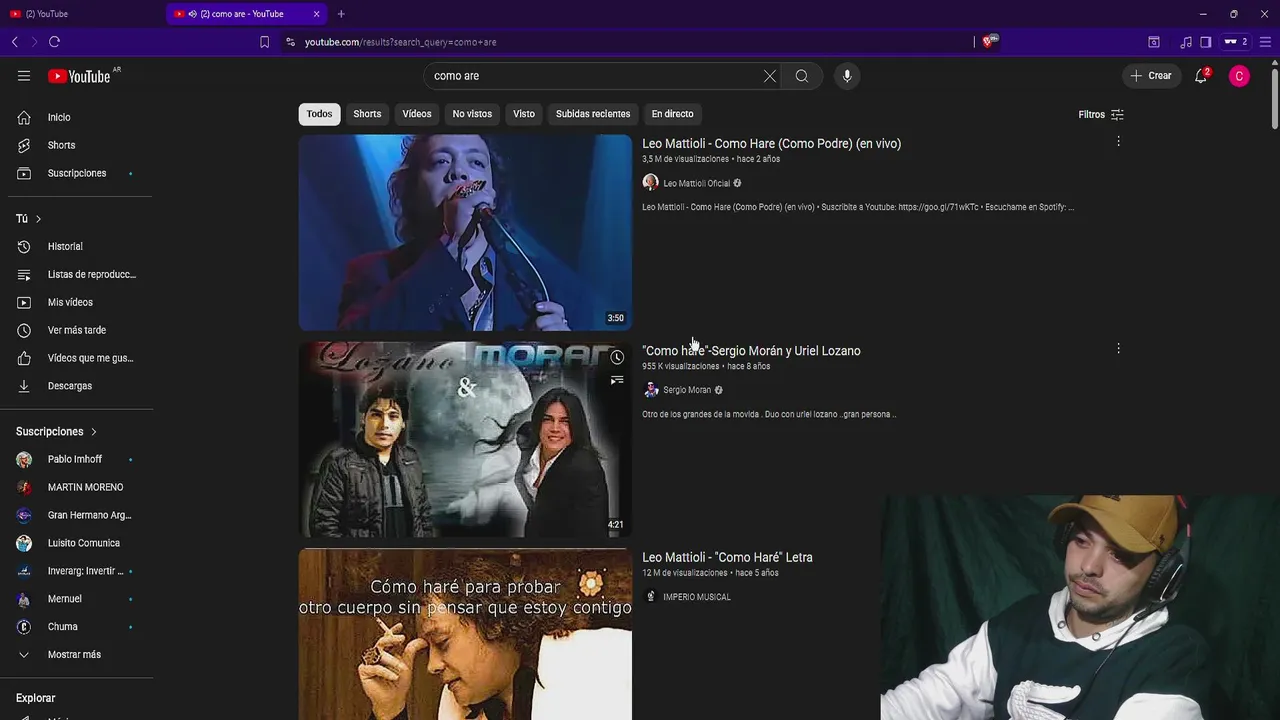This screenshot has height=720, width=1280.
Task: Open title Leo Mattioli - "Como Haré" Letra
Action: pos(727,558)
